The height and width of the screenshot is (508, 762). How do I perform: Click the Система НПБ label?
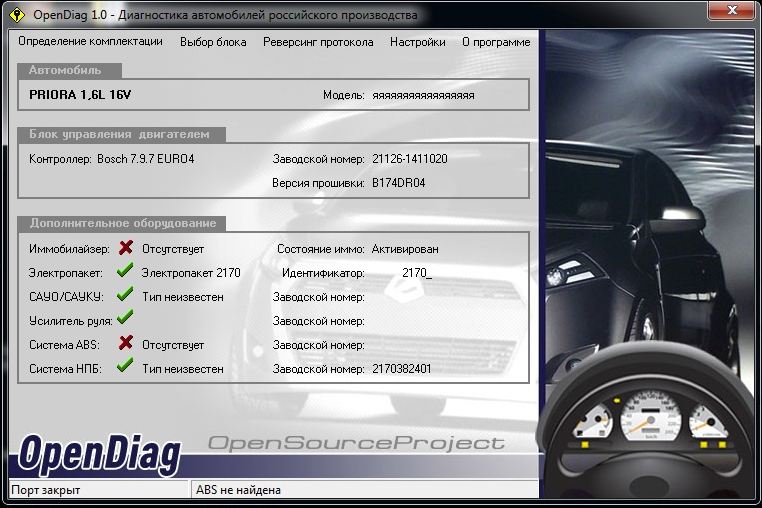coord(65,369)
